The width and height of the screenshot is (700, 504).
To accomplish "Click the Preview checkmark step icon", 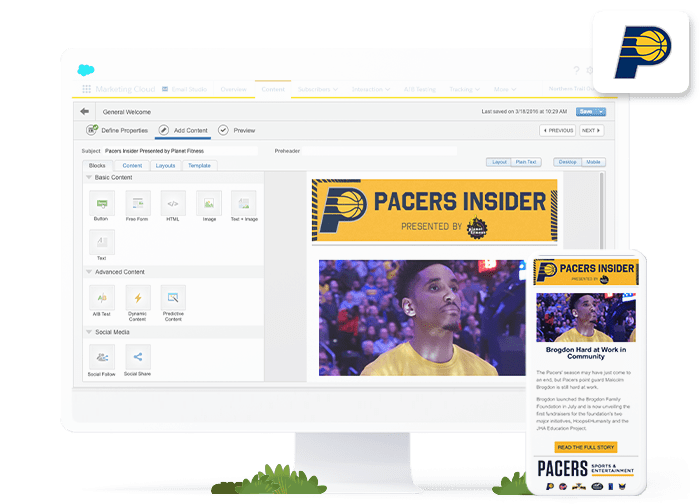I will (x=223, y=130).
